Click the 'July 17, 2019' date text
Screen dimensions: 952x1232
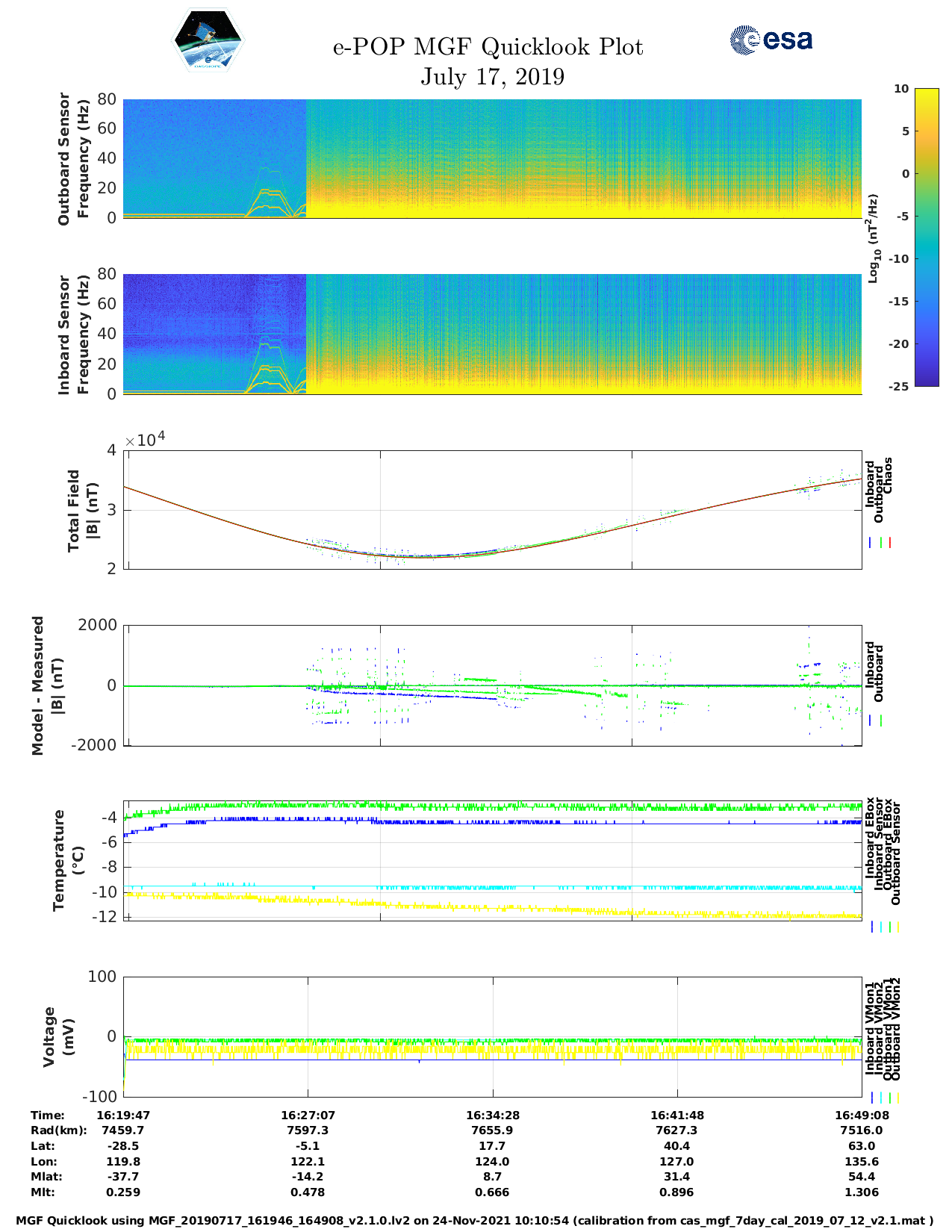point(492,77)
